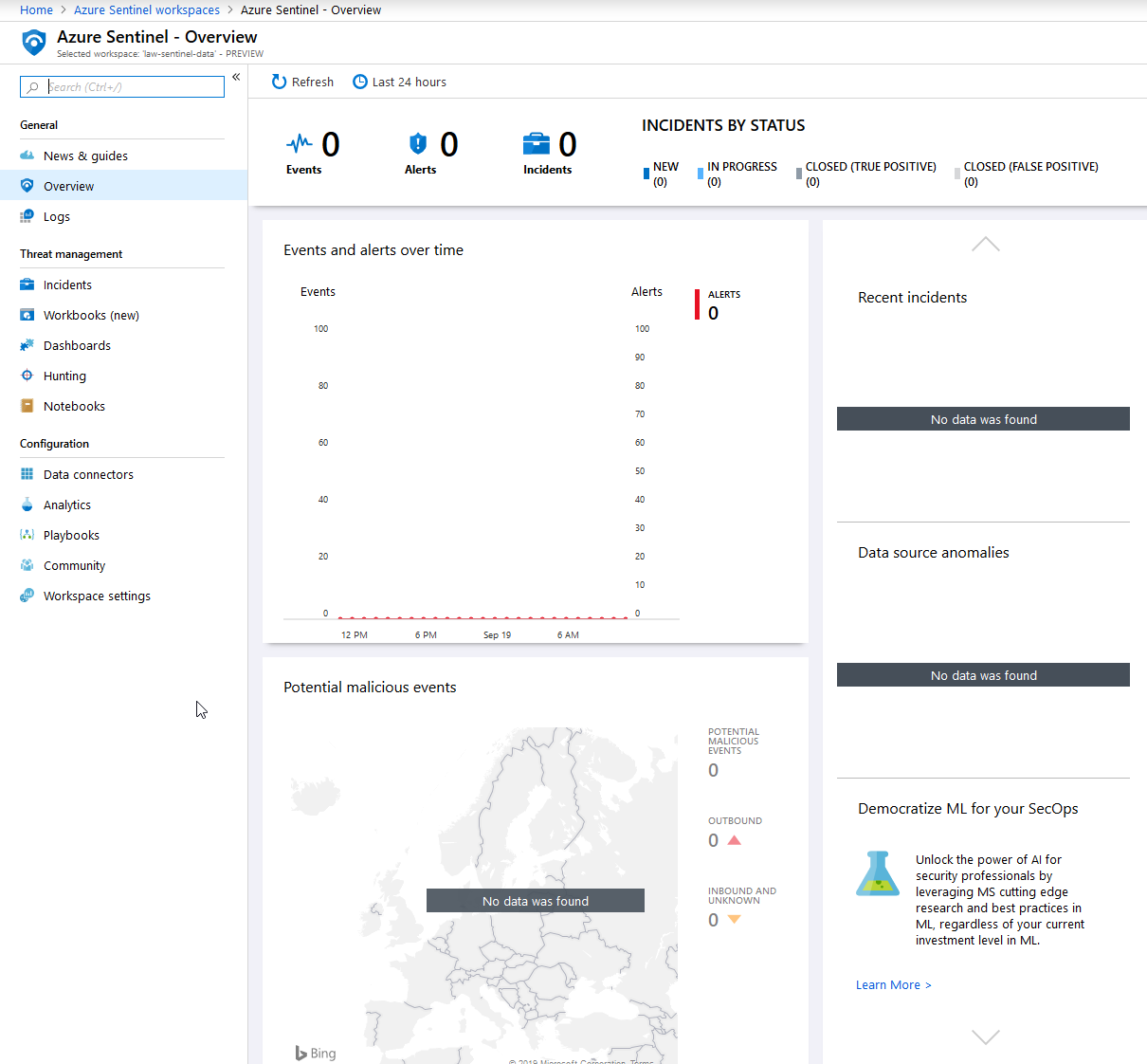Open Notebooks via its book icon
The height and width of the screenshot is (1064, 1147).
click(27, 406)
